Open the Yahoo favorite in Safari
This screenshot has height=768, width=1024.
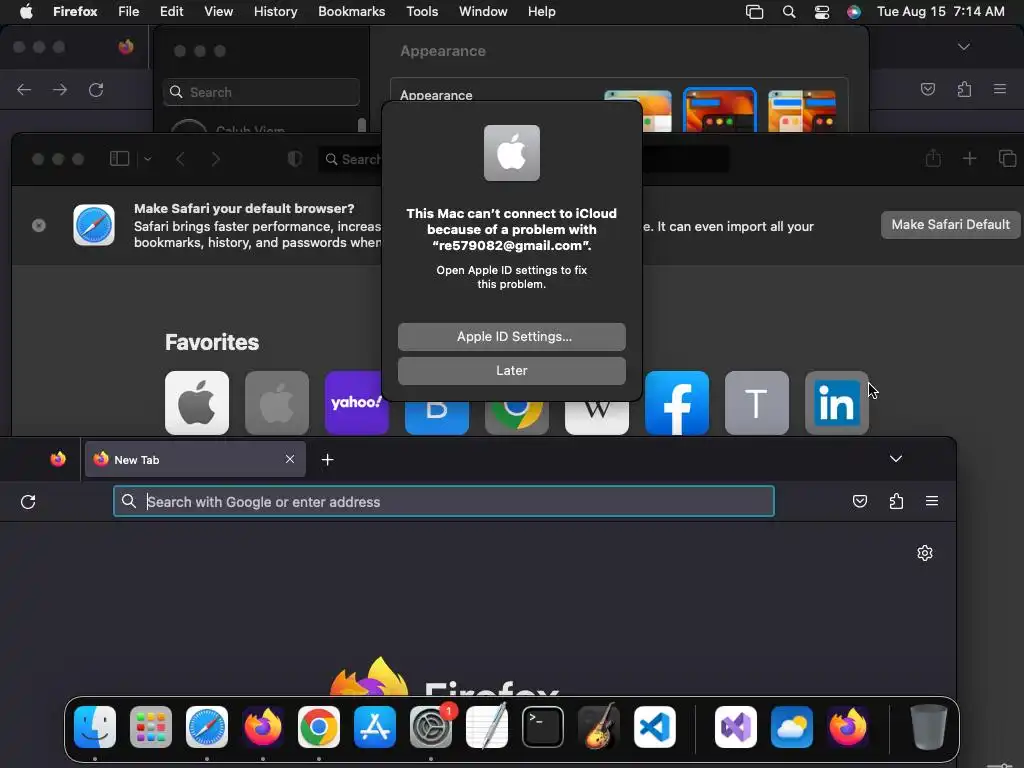pos(357,402)
